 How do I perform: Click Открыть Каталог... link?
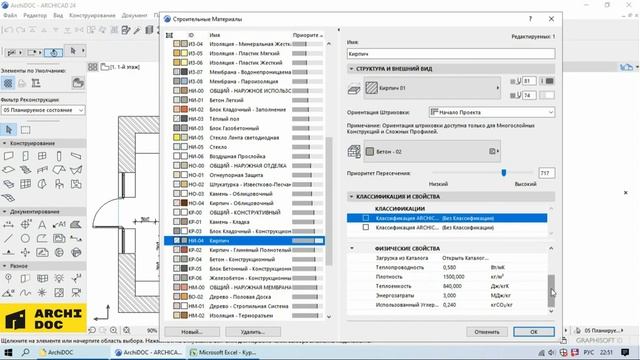click(x=465, y=258)
